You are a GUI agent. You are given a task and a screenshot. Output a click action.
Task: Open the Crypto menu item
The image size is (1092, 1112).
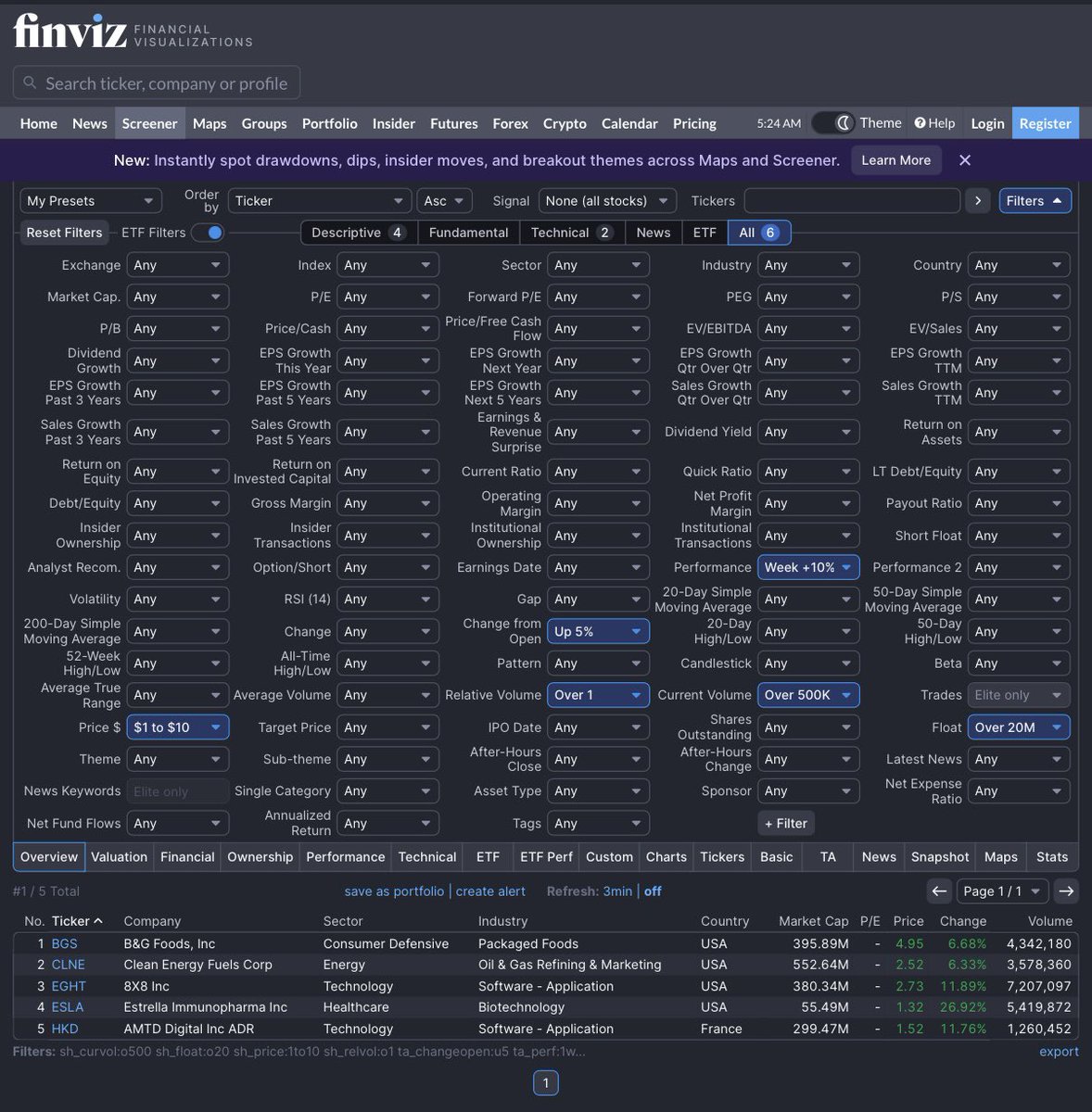(x=565, y=123)
